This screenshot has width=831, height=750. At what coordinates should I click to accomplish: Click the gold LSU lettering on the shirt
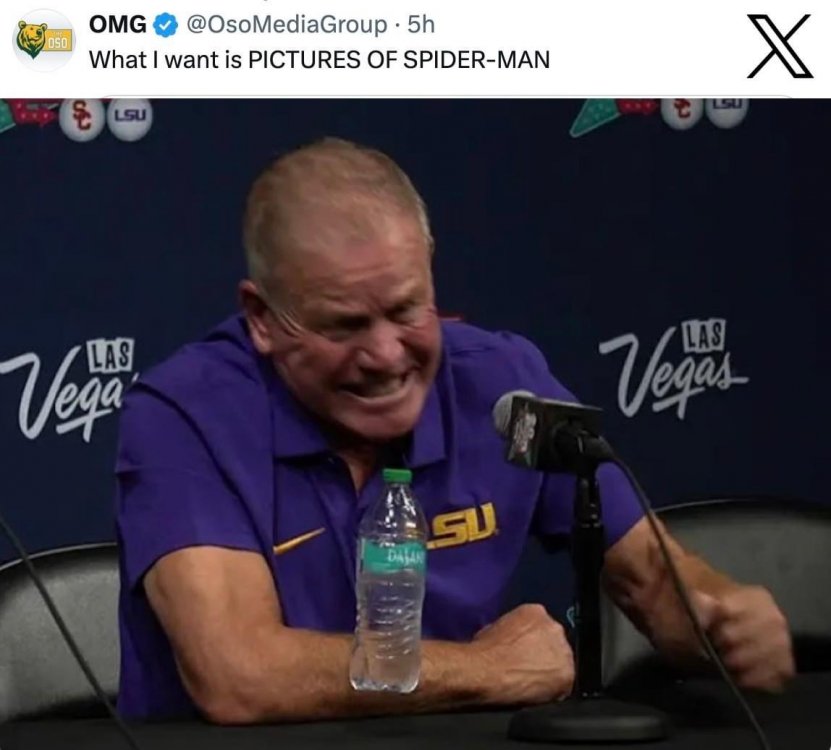coord(463,525)
